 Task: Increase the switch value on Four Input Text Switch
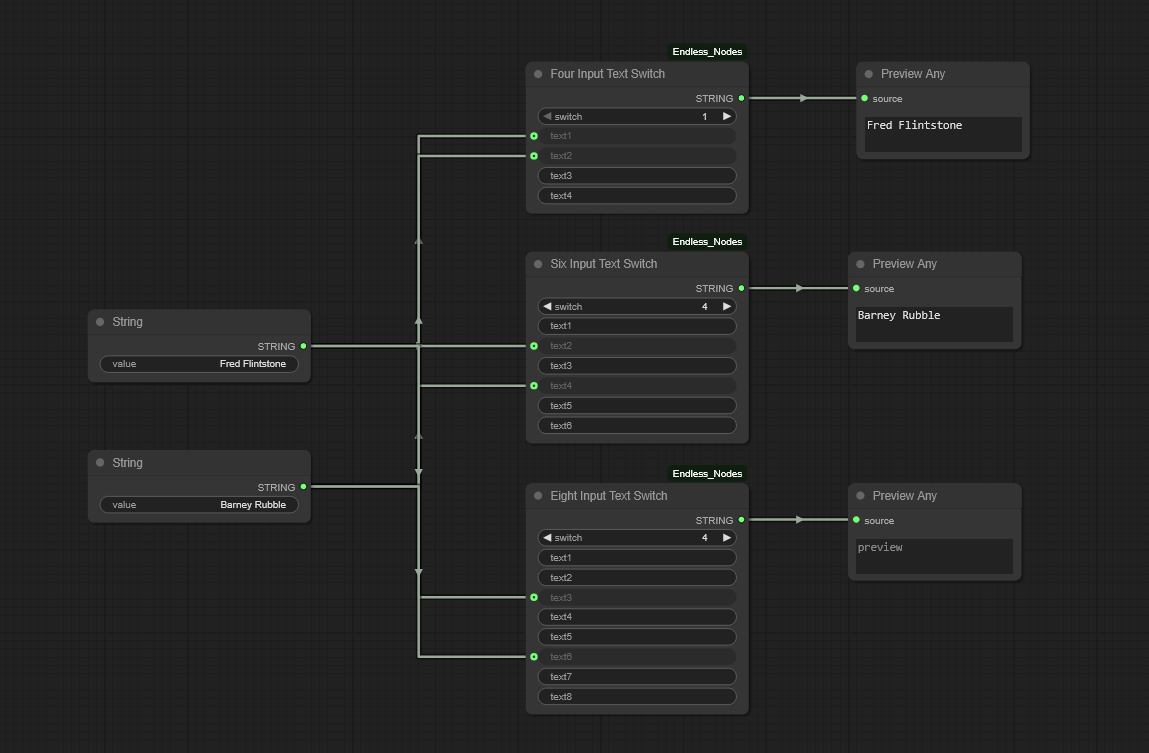point(727,116)
